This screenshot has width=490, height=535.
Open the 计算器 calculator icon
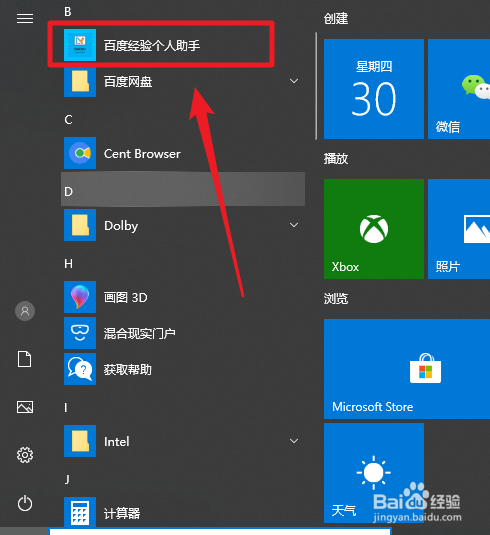[80, 512]
